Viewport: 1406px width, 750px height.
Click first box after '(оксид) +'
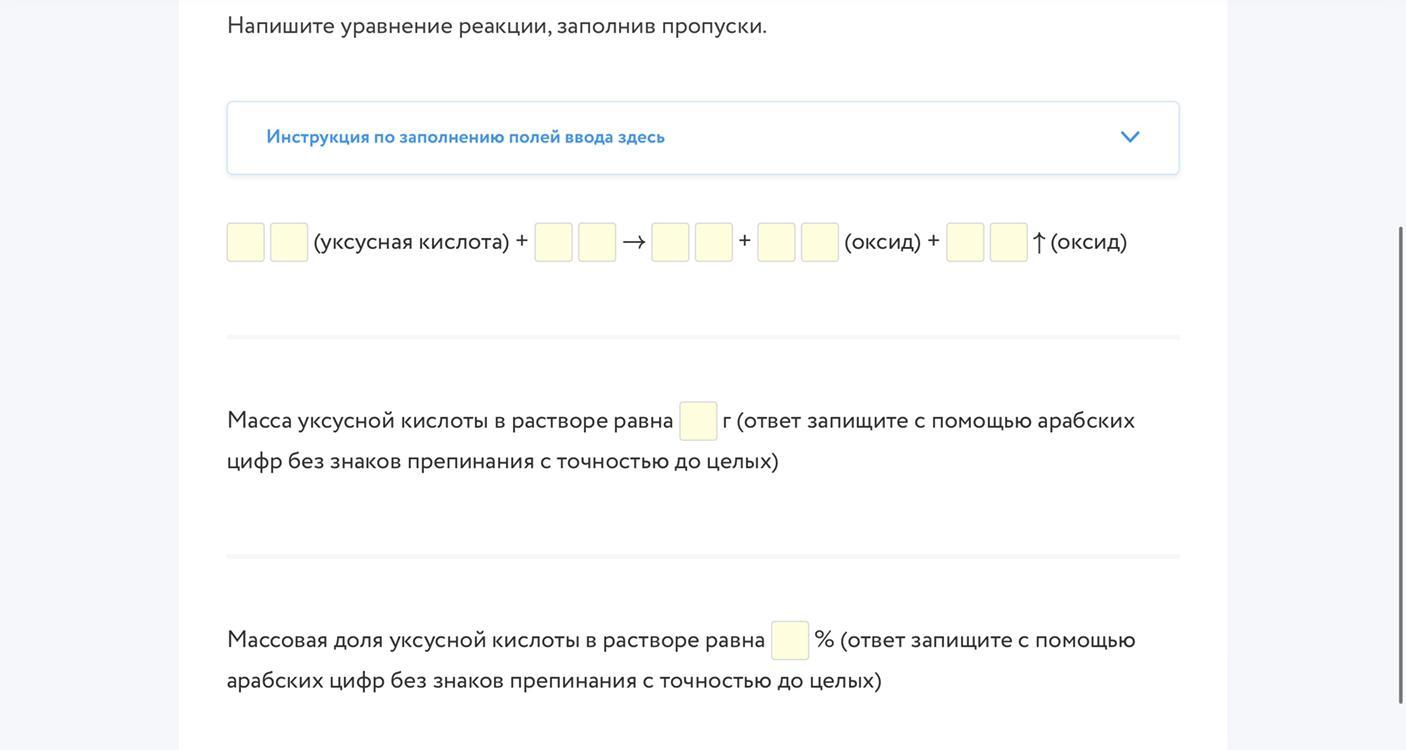click(965, 242)
